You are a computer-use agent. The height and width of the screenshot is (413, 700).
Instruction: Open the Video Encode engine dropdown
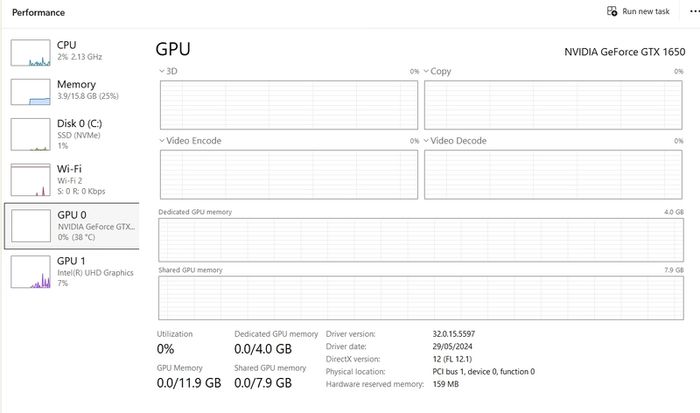click(190, 141)
